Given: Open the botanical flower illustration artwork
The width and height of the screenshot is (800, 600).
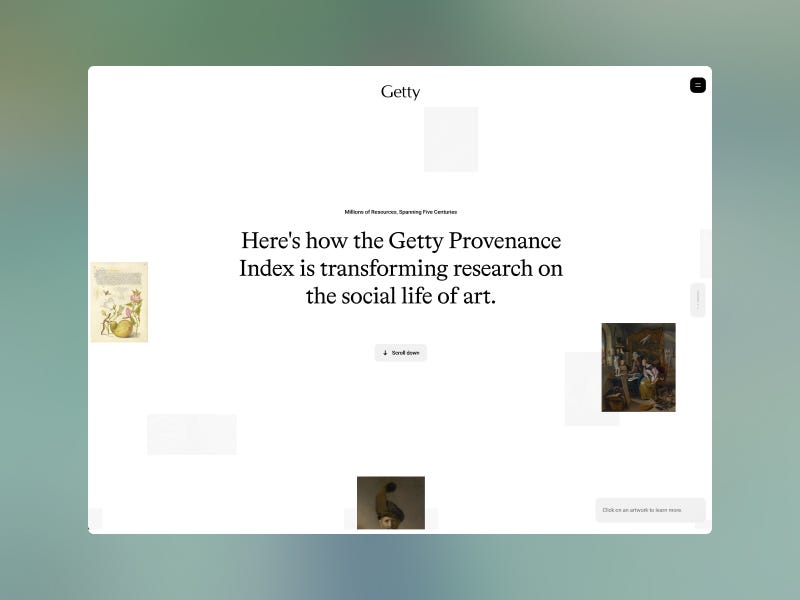Looking at the screenshot, I should point(119,302).
